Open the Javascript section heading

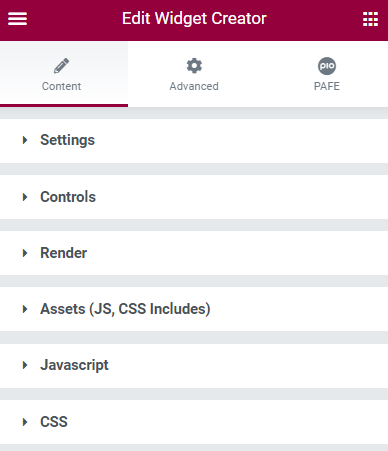[x=74, y=365]
